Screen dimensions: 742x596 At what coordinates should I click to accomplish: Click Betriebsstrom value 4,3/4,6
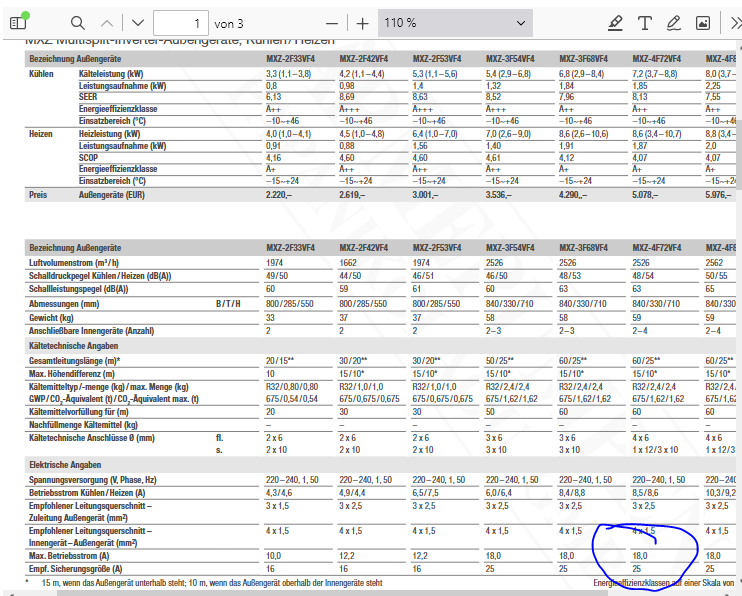(279, 493)
